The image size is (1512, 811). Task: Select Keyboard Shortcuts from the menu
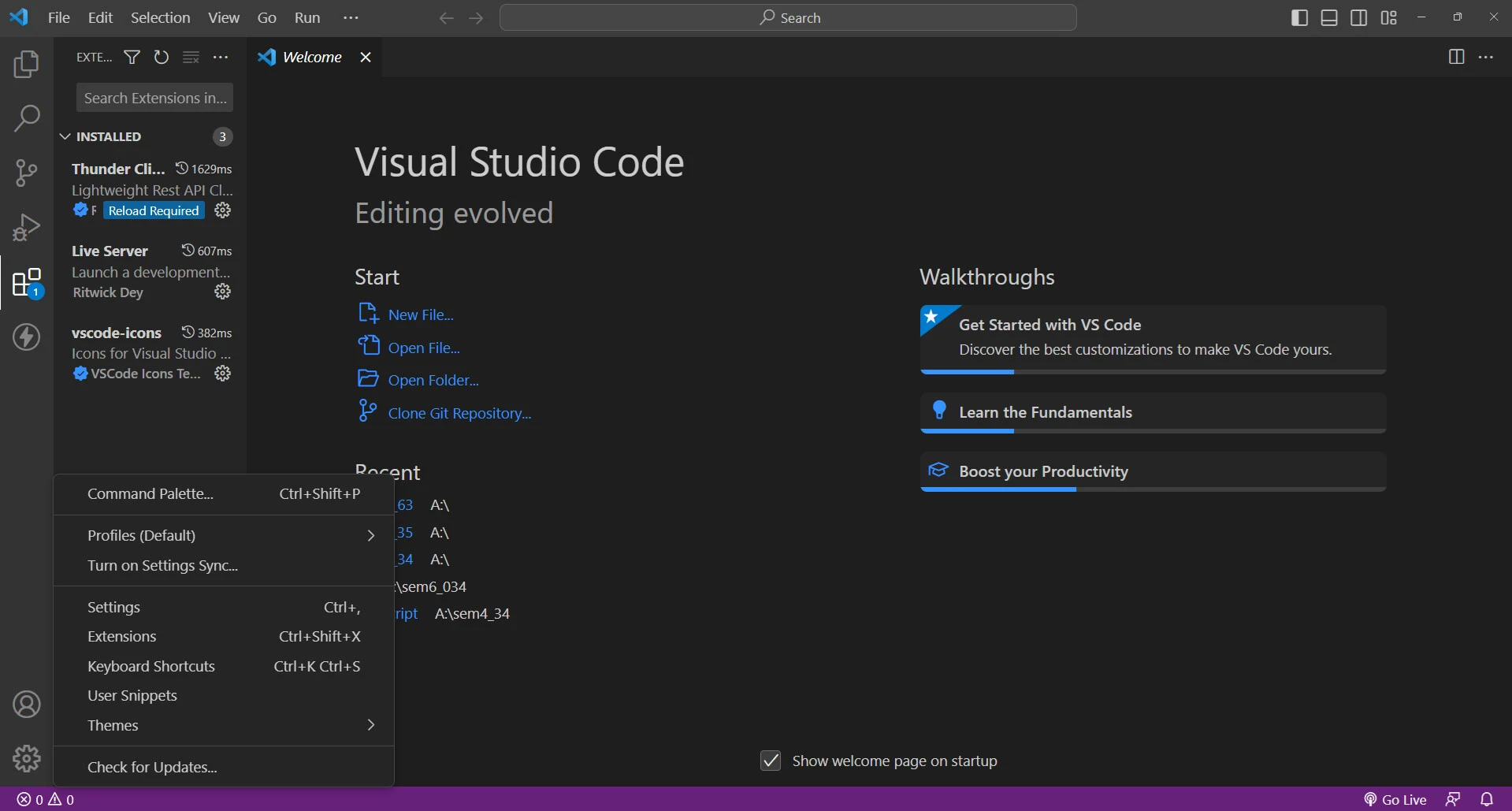[151, 666]
